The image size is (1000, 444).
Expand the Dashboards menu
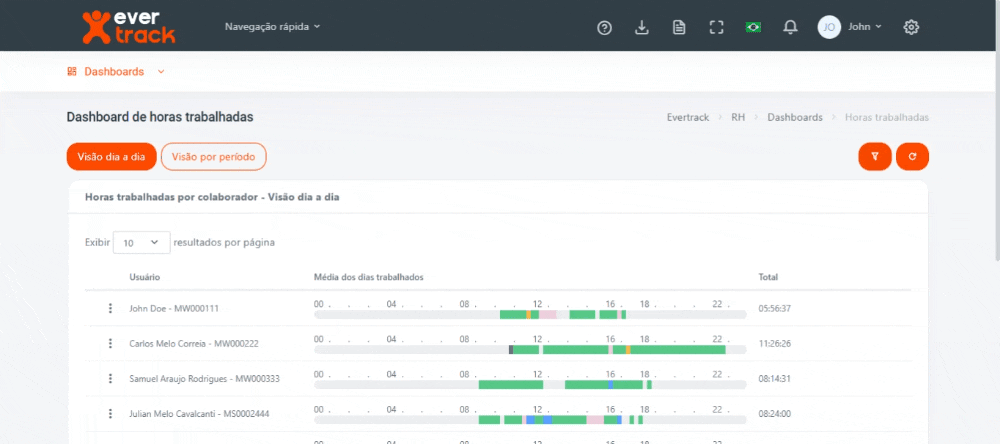click(115, 72)
